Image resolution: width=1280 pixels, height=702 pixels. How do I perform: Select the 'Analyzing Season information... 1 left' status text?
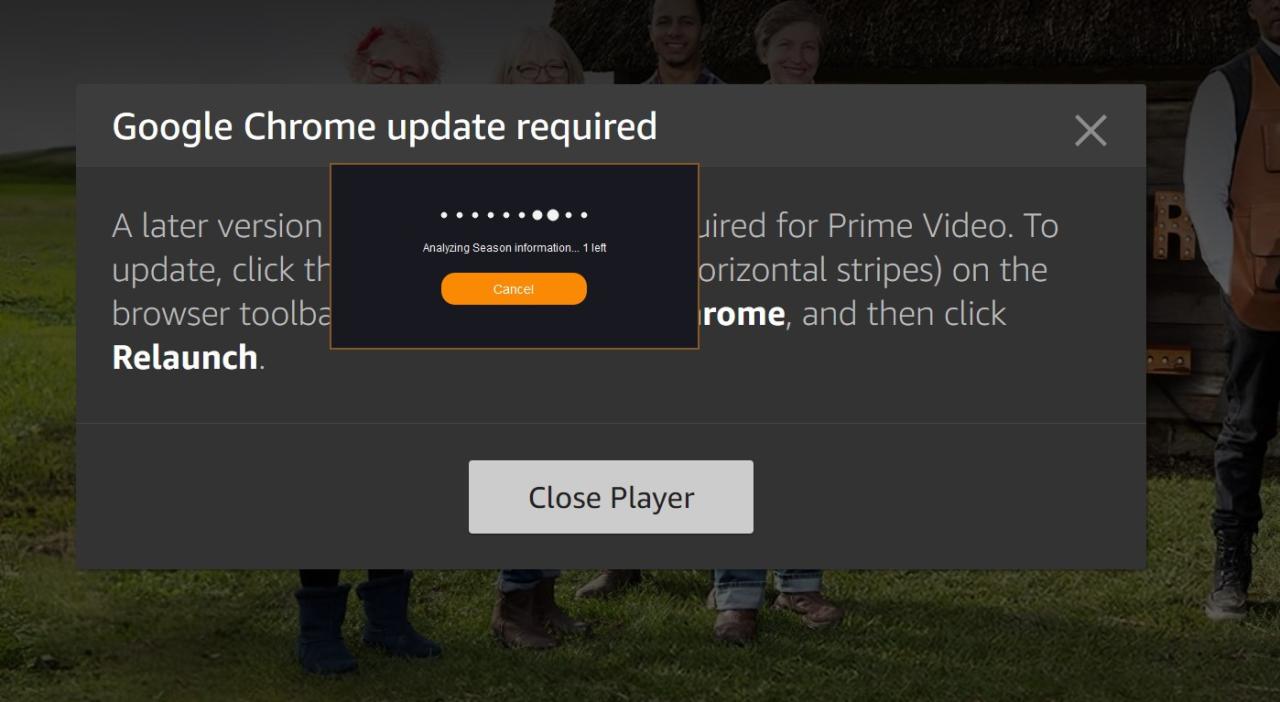(x=514, y=248)
